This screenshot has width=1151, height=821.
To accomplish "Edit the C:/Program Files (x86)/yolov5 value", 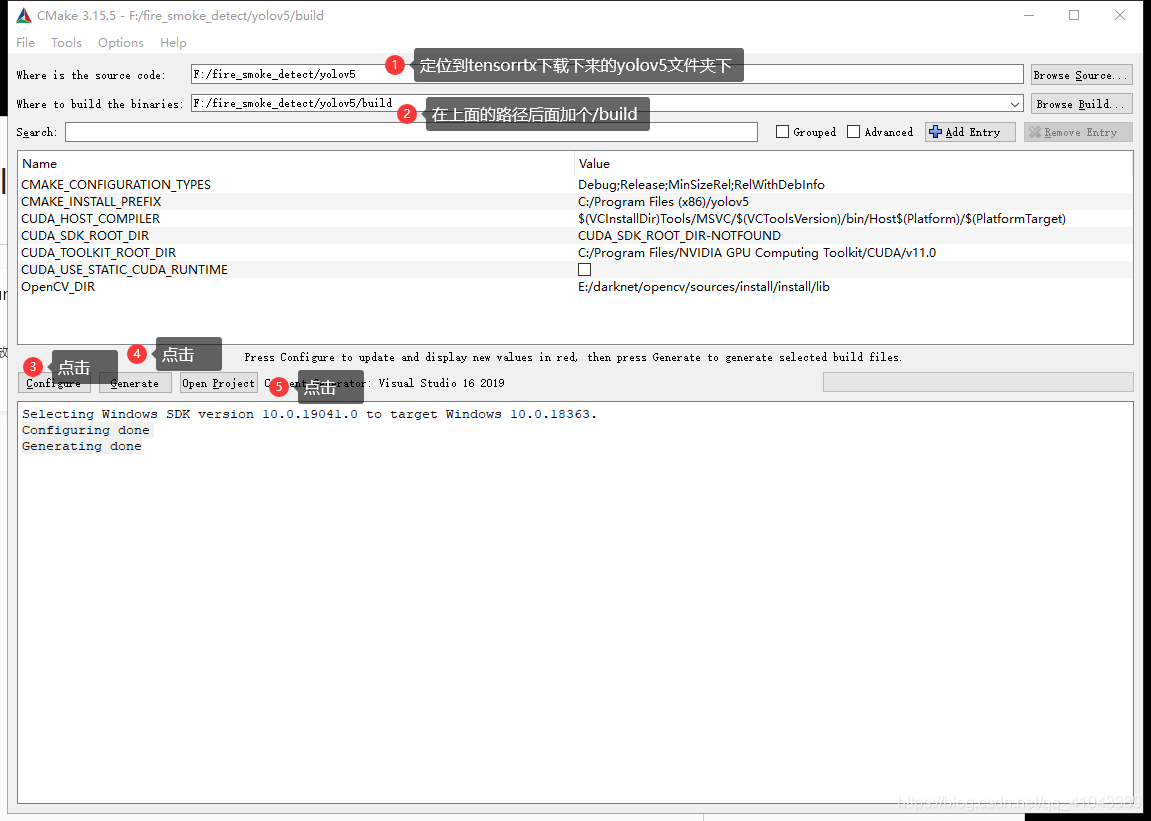I will [664, 201].
